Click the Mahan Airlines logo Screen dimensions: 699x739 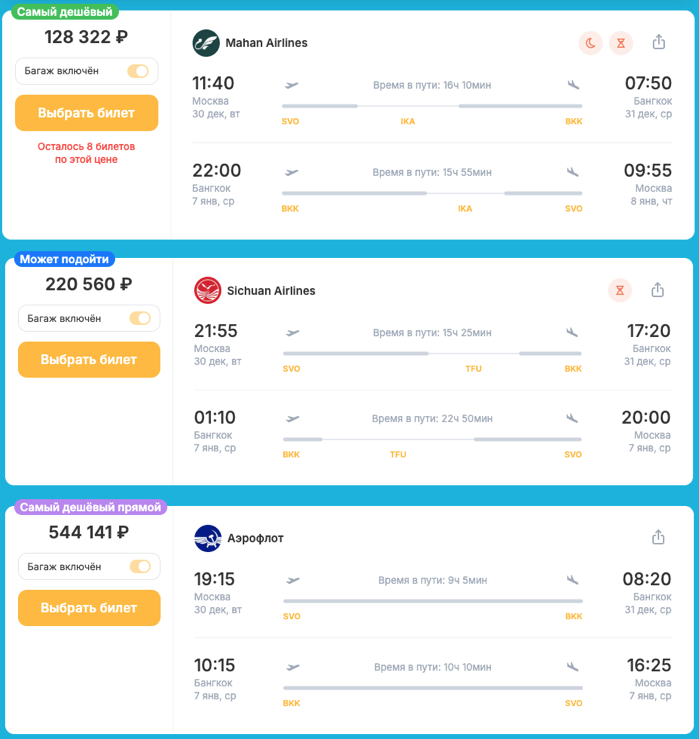tap(206, 43)
